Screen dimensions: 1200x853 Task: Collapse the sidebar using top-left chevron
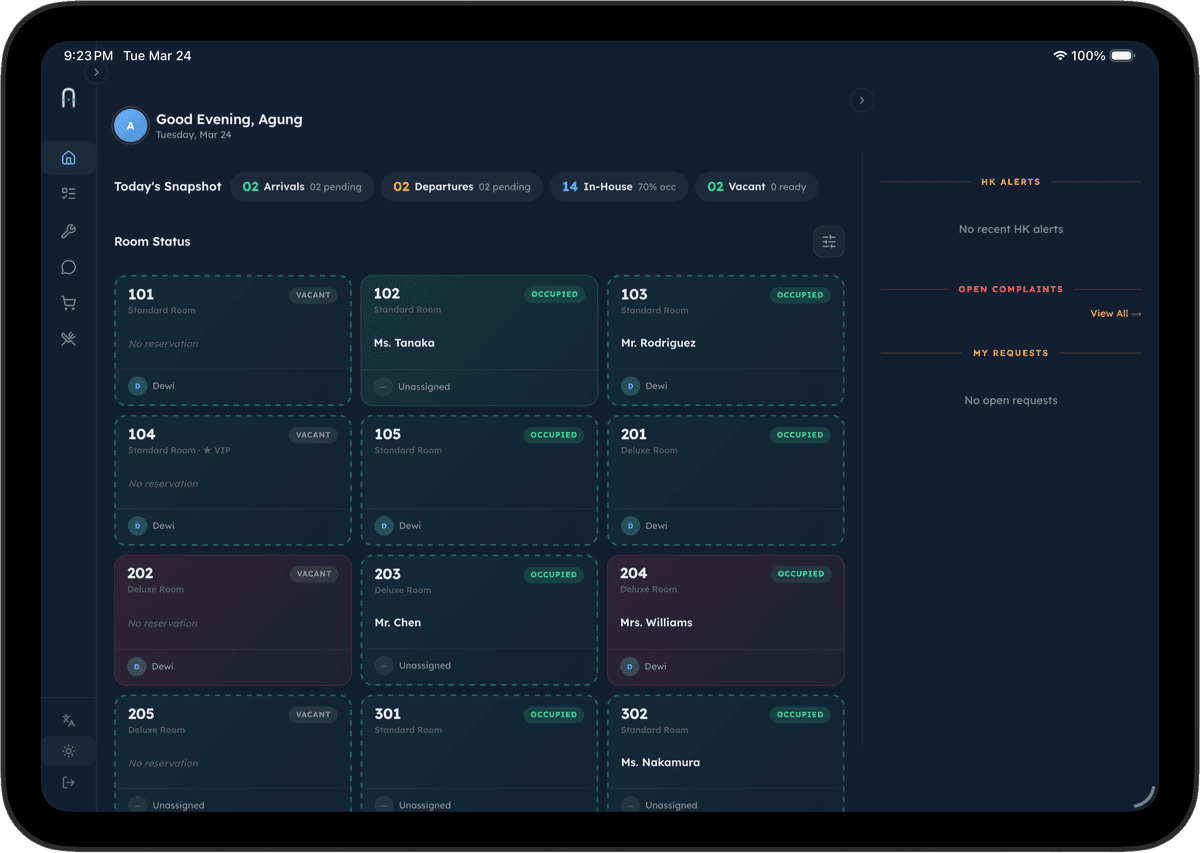click(x=95, y=72)
